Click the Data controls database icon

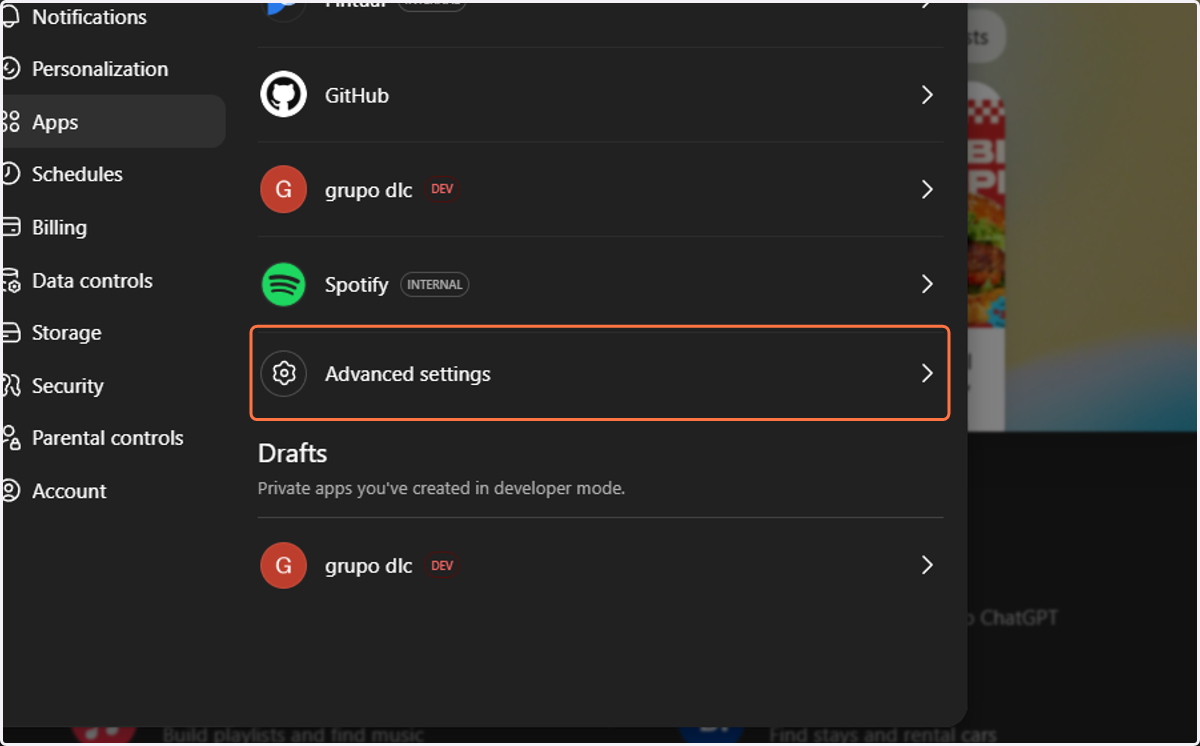[10, 281]
